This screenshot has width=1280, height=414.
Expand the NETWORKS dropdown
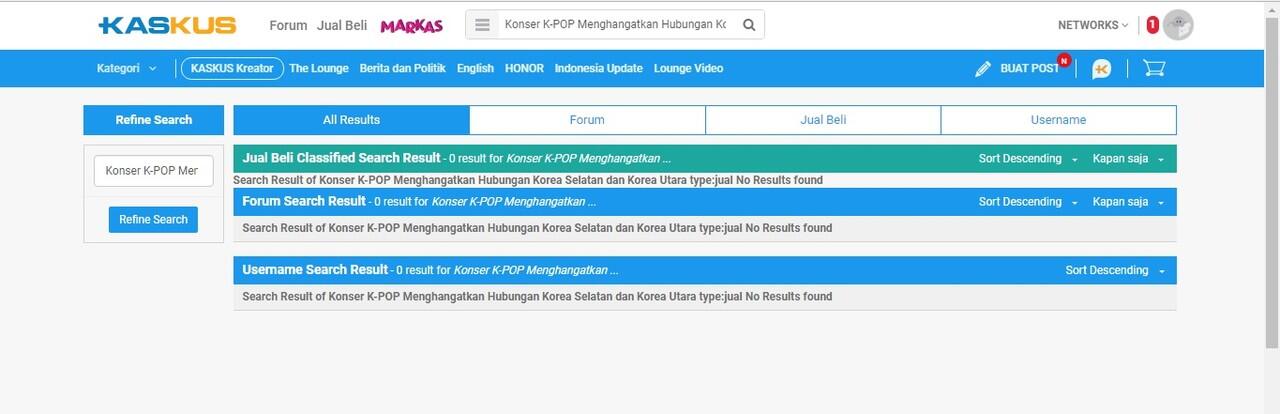click(x=1093, y=25)
